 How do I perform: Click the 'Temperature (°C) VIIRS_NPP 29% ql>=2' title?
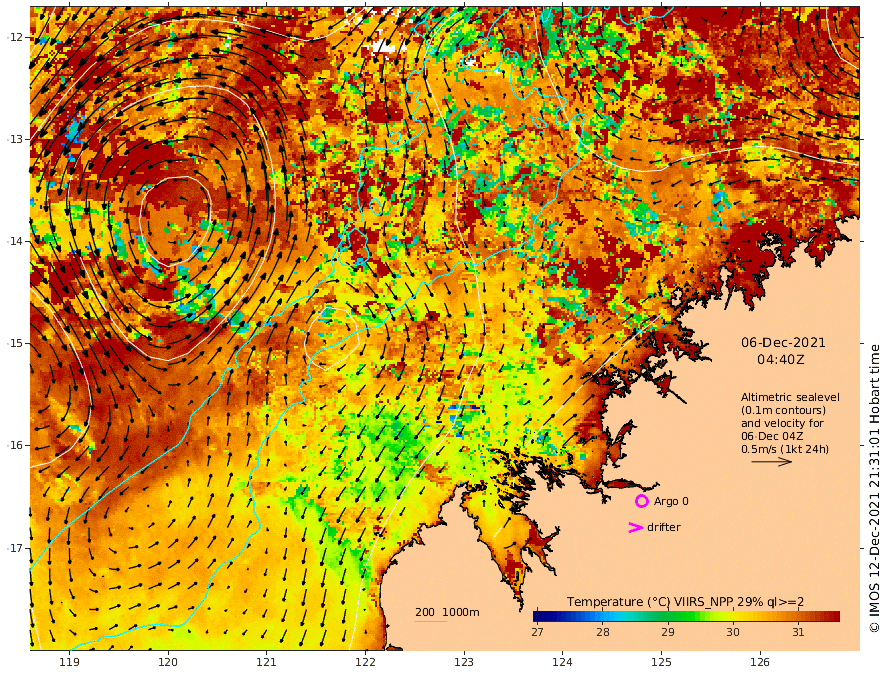685,602
